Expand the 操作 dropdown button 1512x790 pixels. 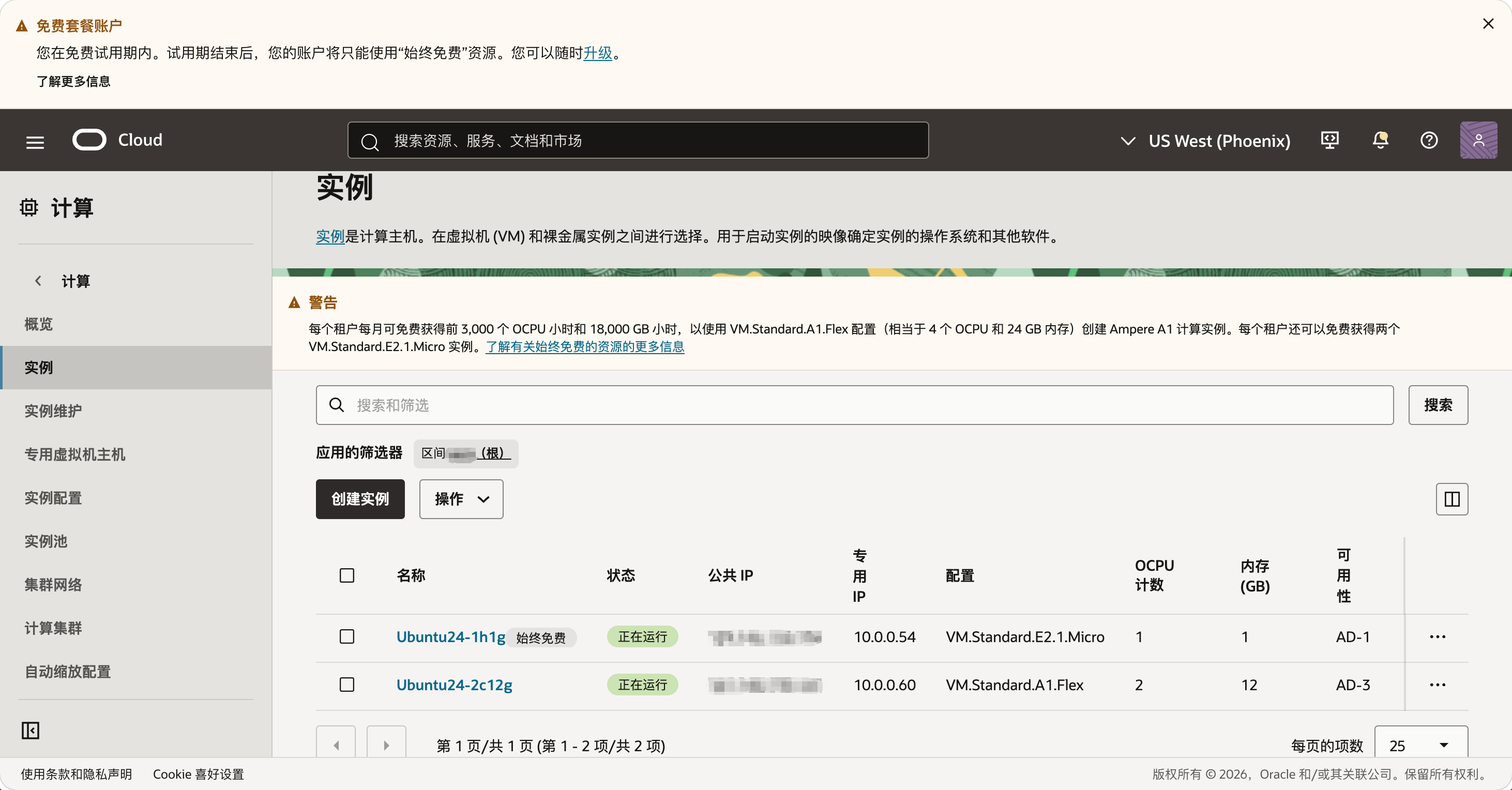point(461,499)
